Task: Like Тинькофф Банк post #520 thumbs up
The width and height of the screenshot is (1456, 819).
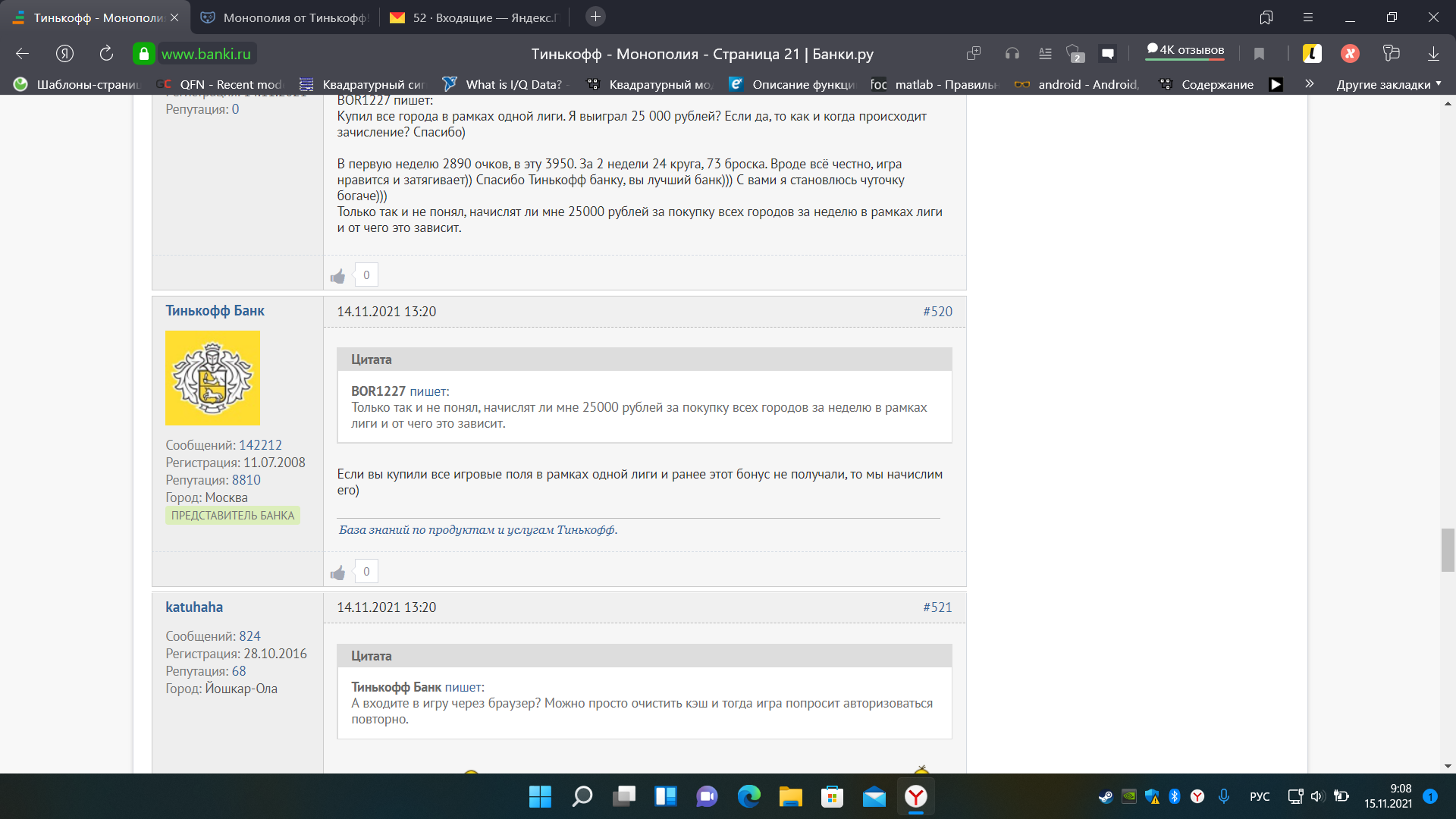Action: click(338, 573)
